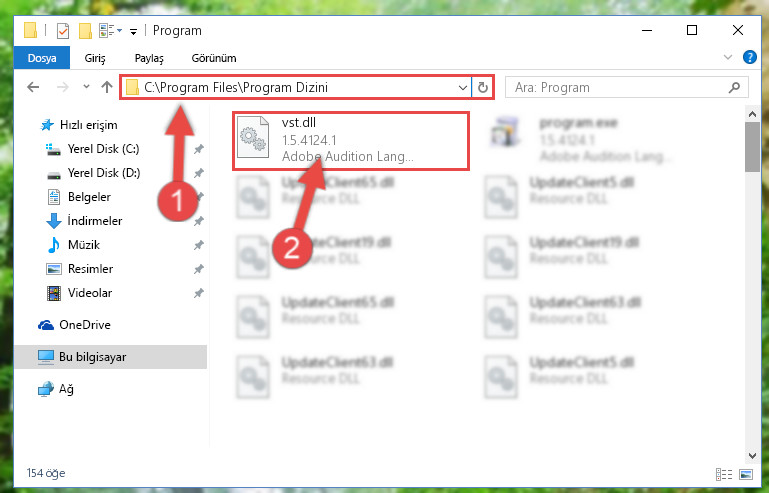Open the recent locations dropdown arrow
This screenshot has height=493, width=769.
pyautogui.click(x=86, y=87)
